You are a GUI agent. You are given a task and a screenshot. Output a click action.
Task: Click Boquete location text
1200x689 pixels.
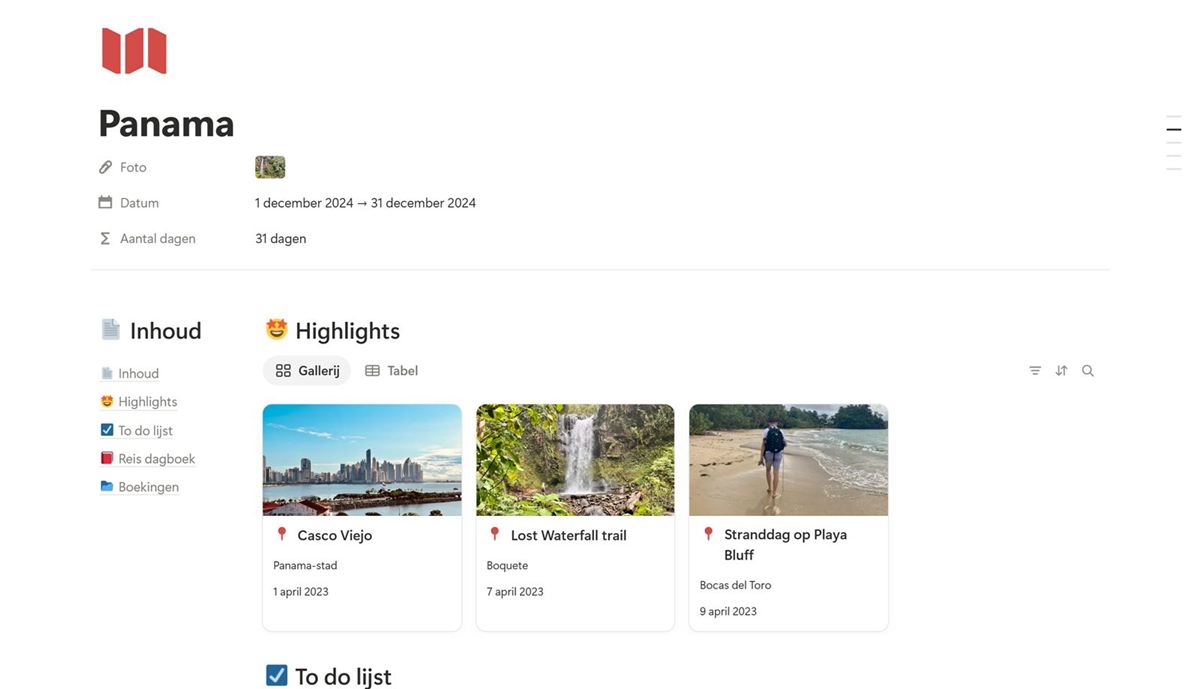click(x=507, y=566)
